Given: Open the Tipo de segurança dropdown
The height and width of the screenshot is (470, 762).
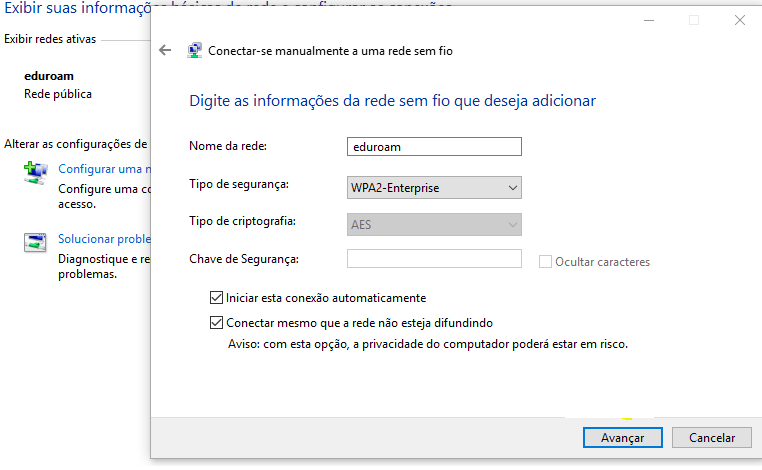Looking at the screenshot, I should [x=434, y=187].
